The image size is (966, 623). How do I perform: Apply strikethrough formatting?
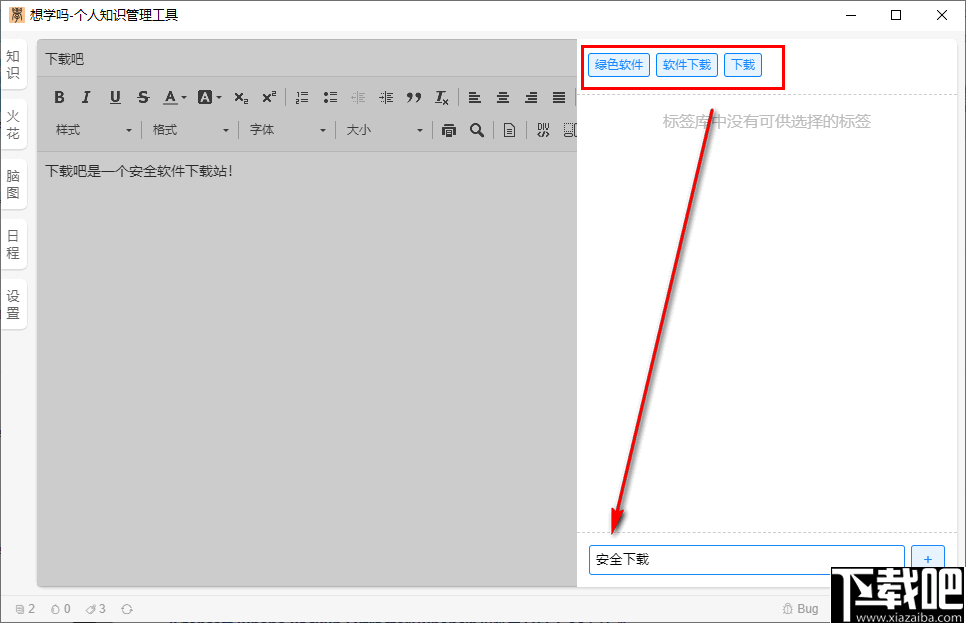(x=143, y=97)
